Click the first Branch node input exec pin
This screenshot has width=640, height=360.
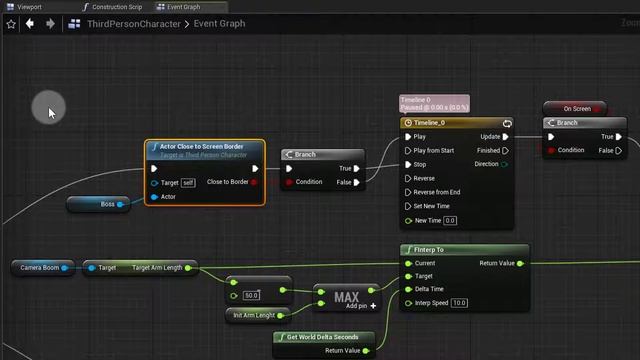[x=289, y=168]
